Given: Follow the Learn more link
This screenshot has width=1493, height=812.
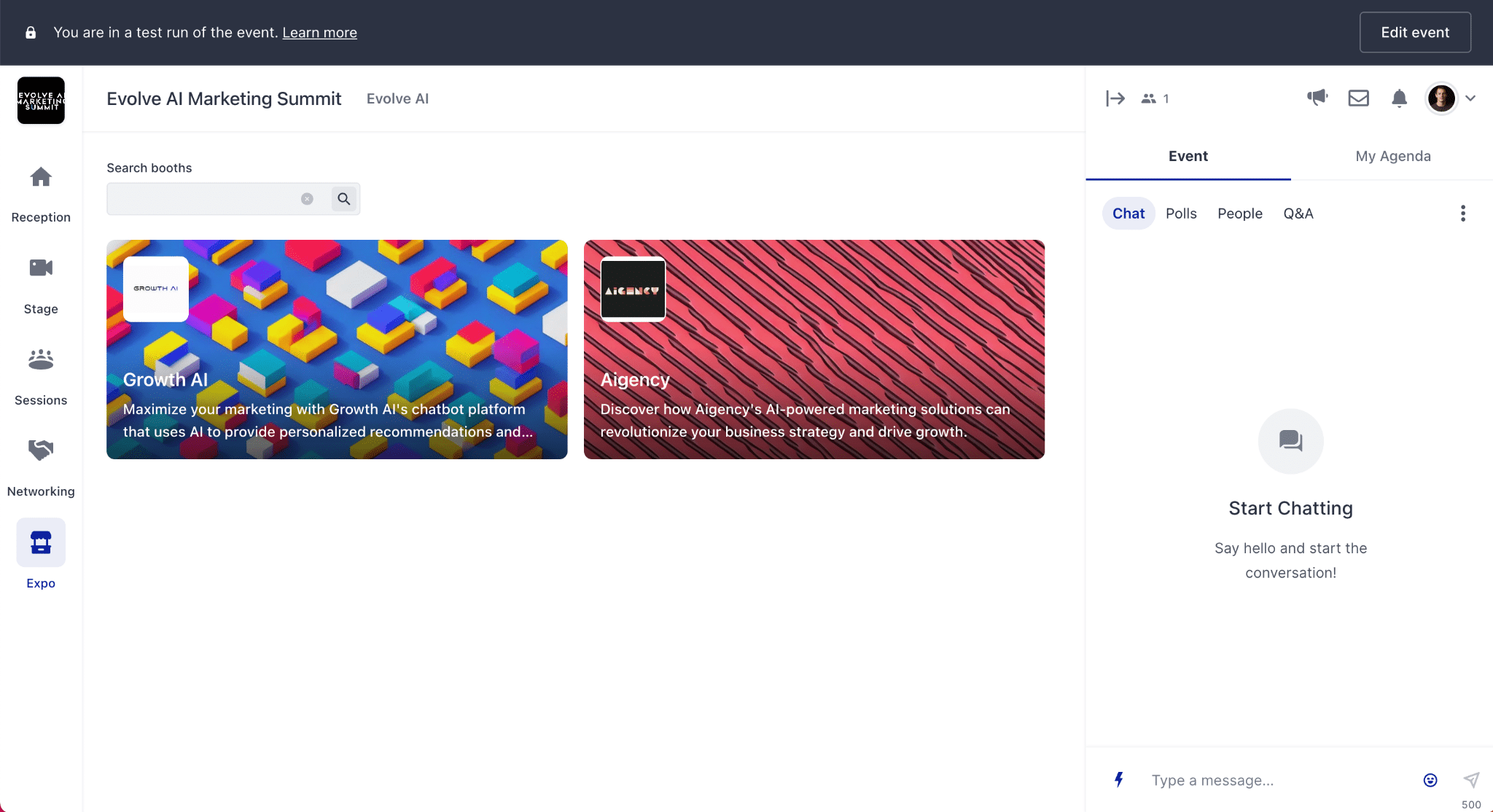Looking at the screenshot, I should pos(319,33).
